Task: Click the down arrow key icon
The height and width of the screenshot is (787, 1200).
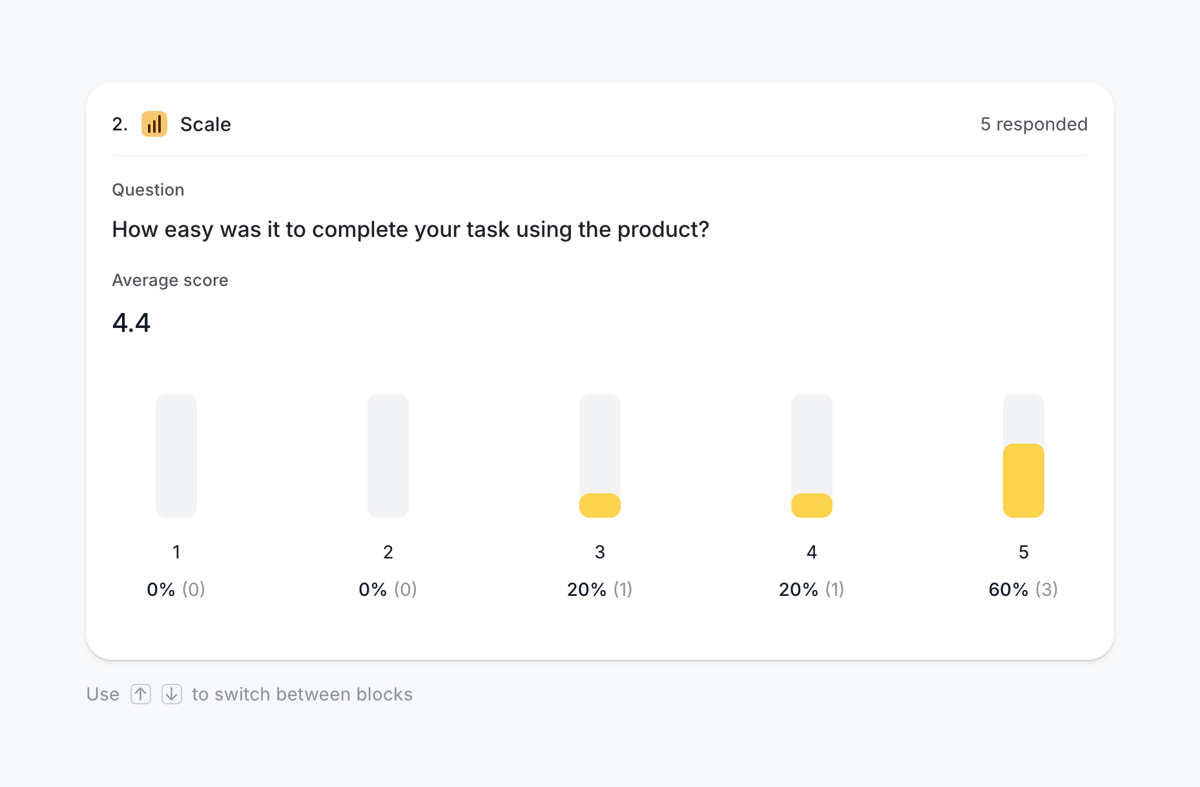Action: point(171,693)
